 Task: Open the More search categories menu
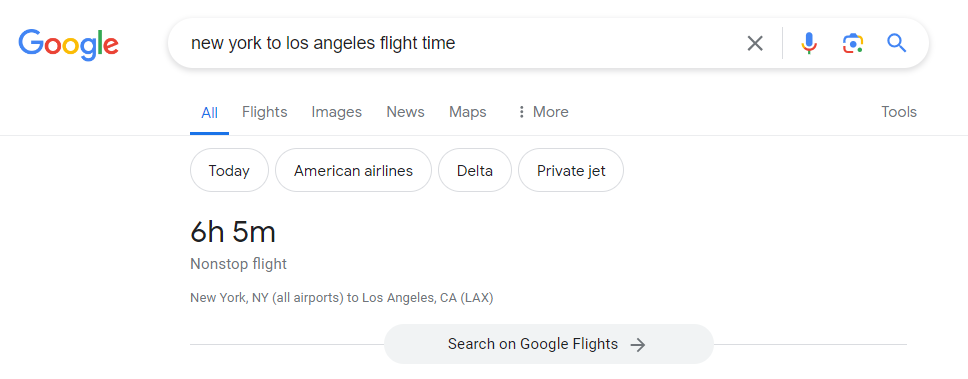543,112
